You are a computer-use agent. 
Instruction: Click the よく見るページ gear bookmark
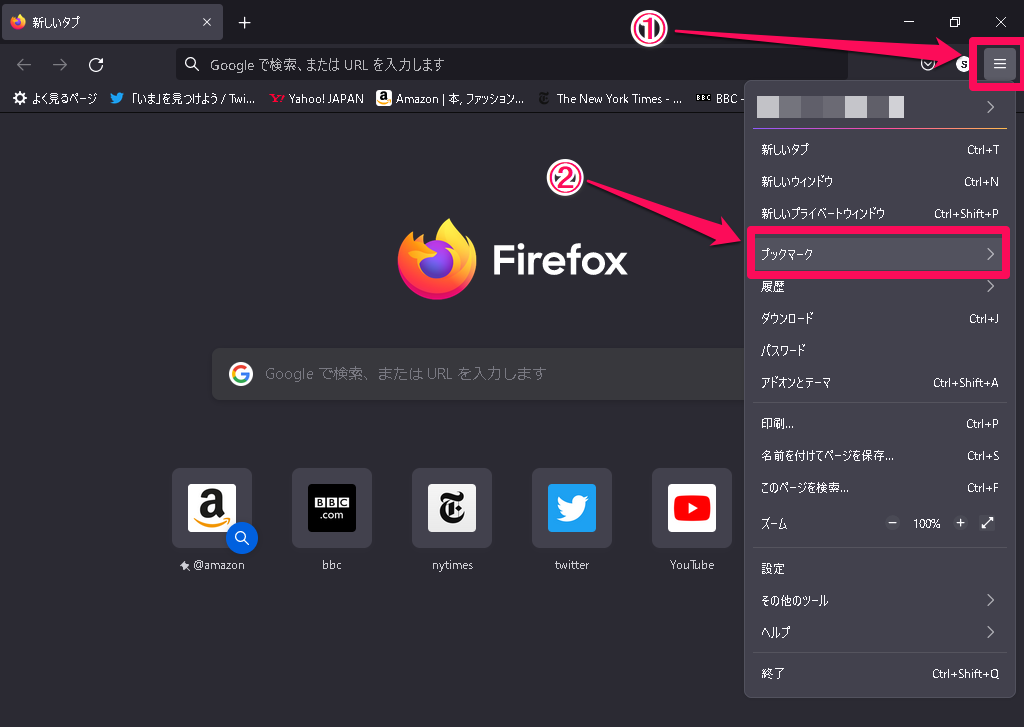point(56,99)
